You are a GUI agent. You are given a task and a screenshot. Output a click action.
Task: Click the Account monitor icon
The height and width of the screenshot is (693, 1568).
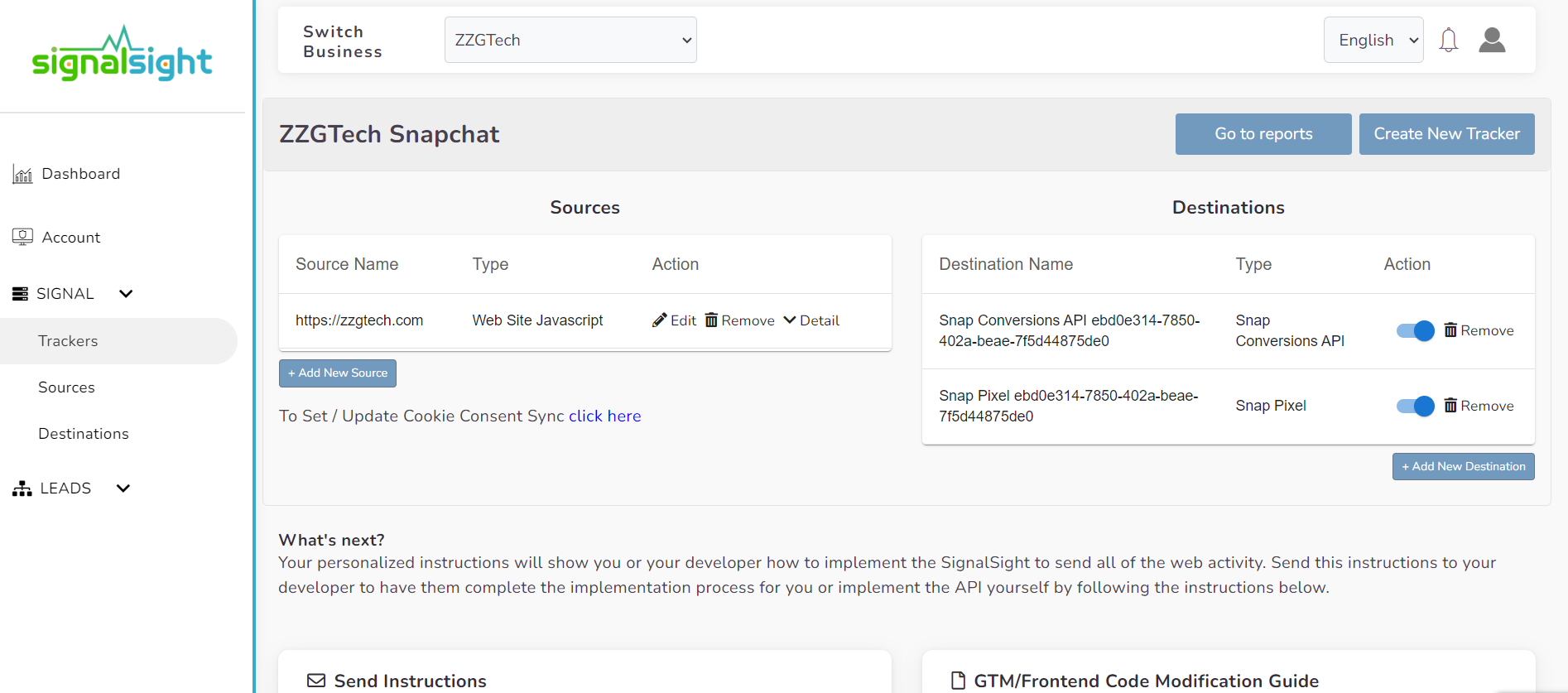(x=22, y=237)
